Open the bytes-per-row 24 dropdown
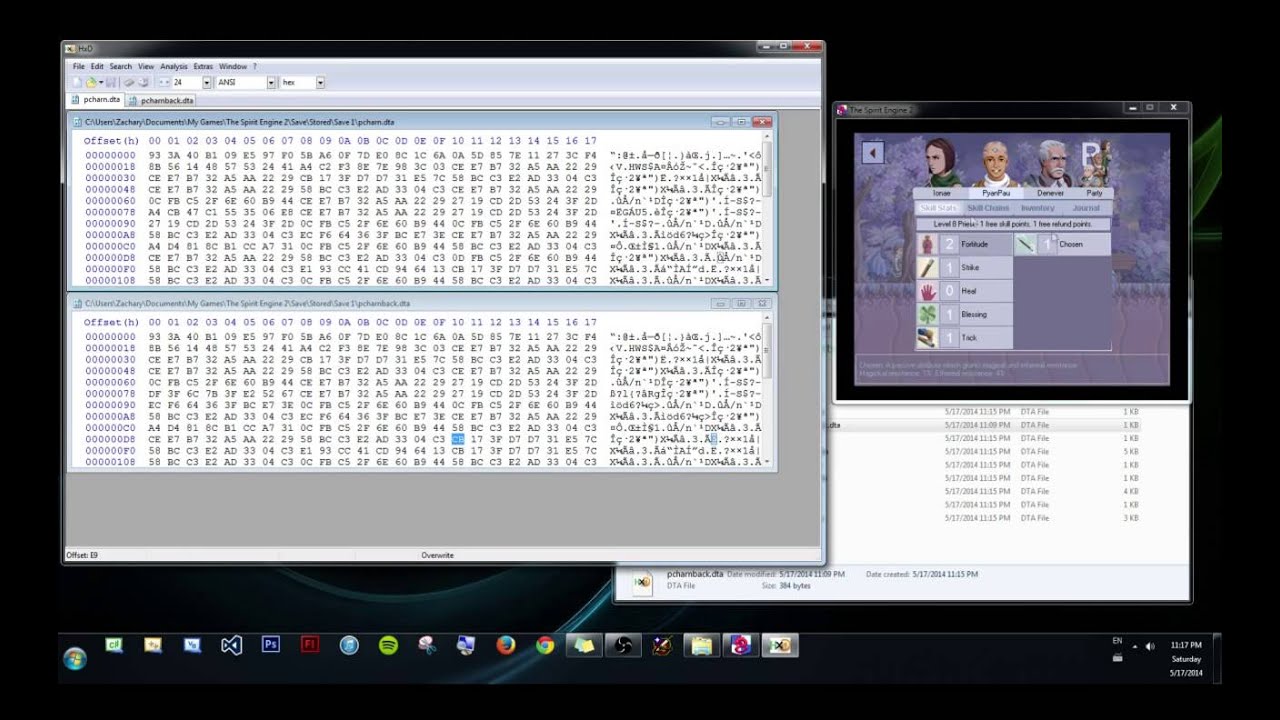1280x720 pixels. (x=207, y=82)
